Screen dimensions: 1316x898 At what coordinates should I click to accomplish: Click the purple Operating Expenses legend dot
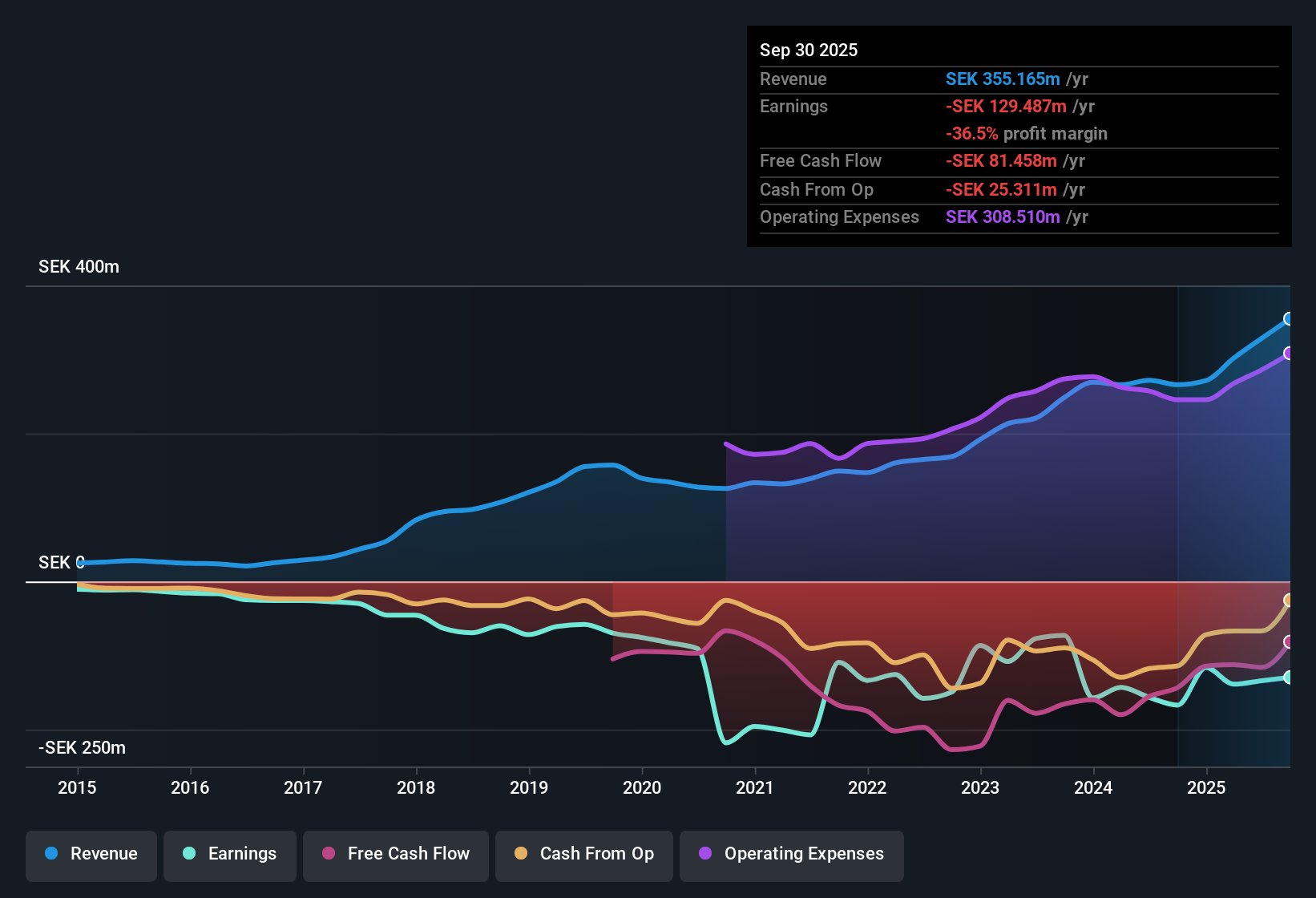coord(705,854)
